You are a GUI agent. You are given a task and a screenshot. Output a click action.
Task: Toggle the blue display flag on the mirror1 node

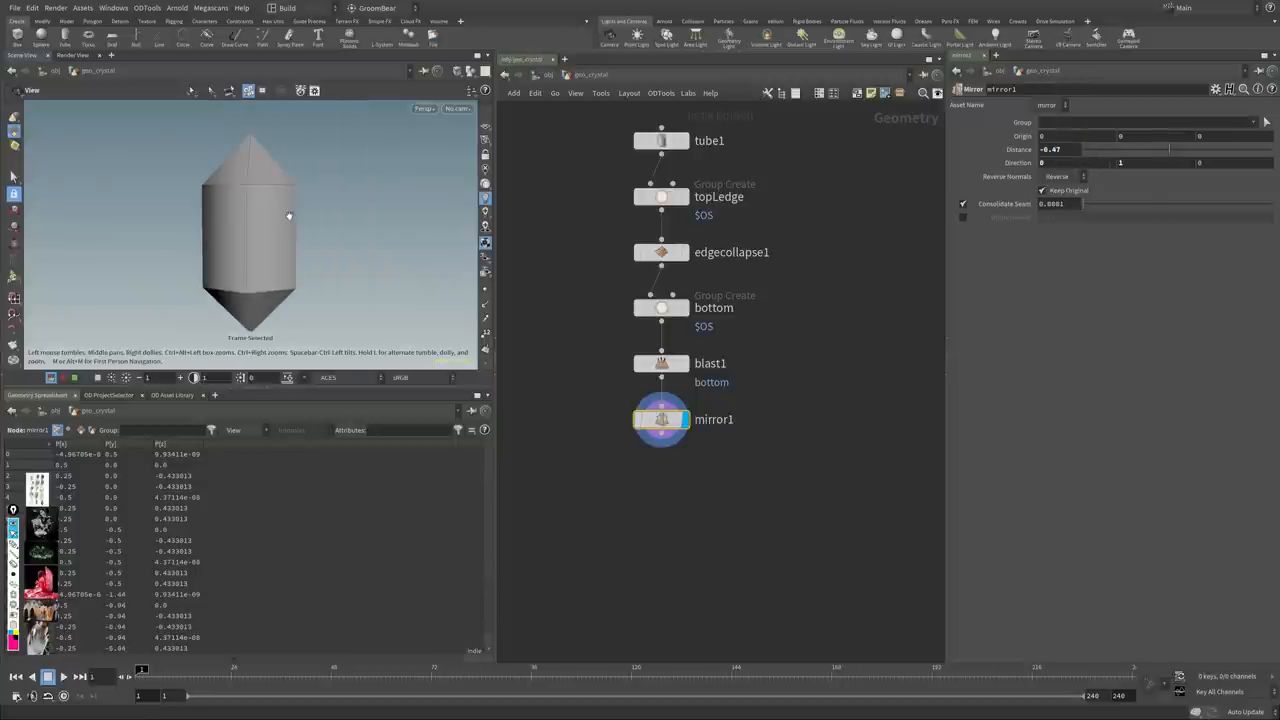tap(684, 419)
